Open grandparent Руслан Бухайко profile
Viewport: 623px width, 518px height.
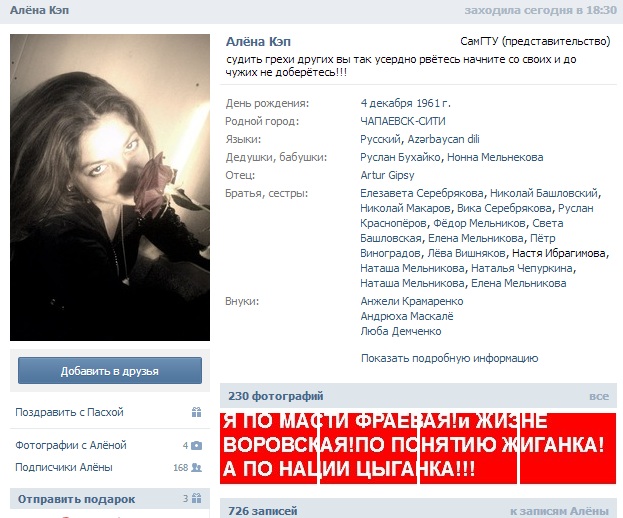tap(400, 157)
